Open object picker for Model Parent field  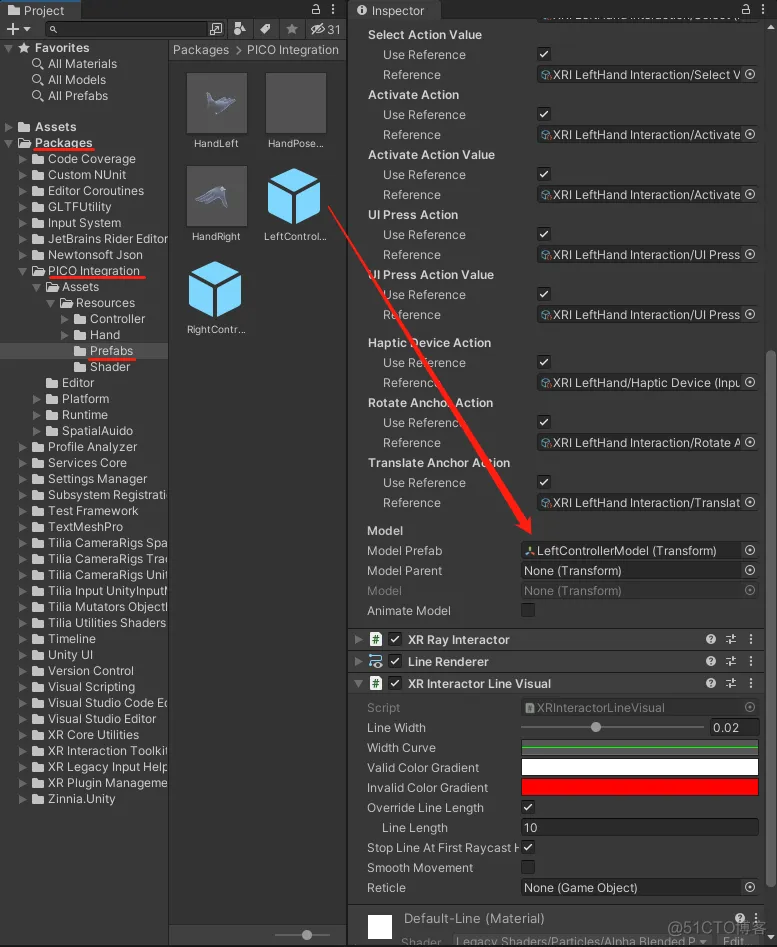pyautogui.click(x=750, y=570)
